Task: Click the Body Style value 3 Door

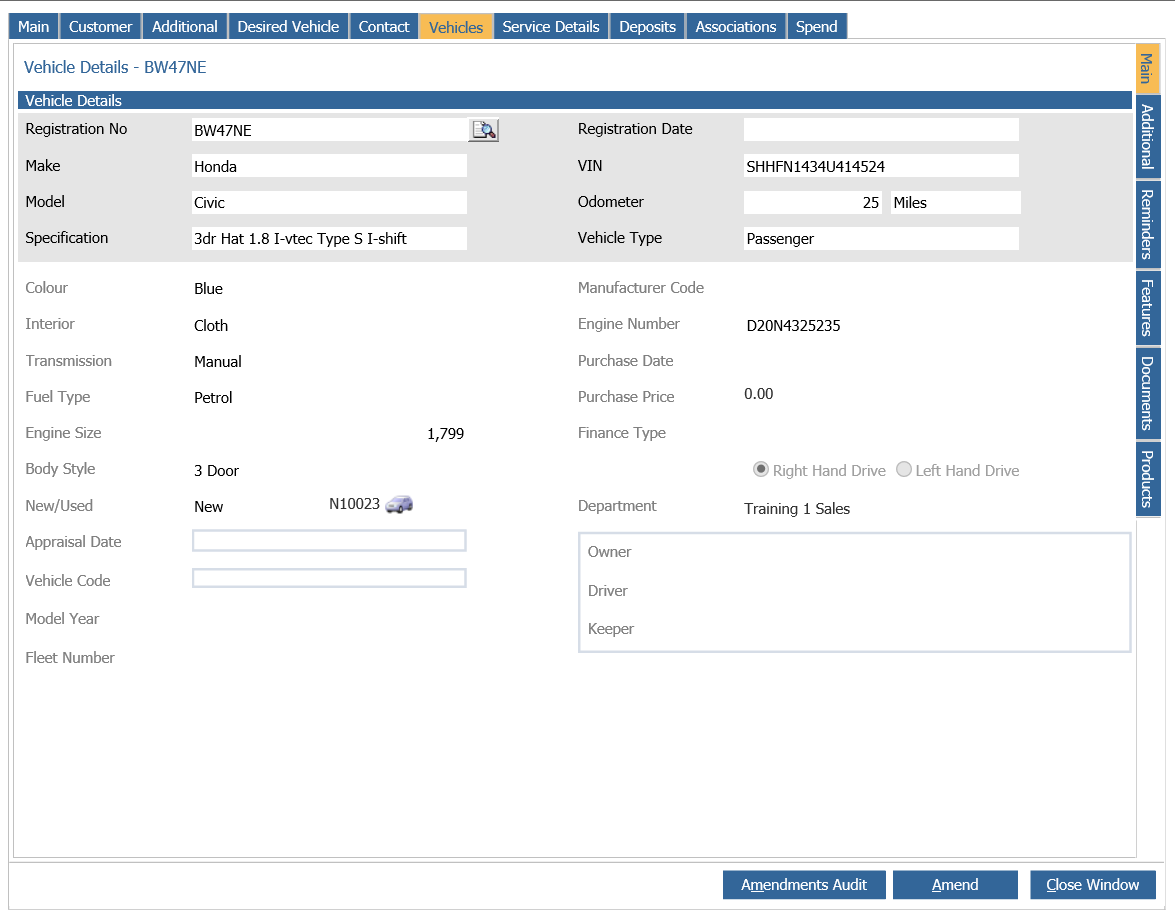Action: (217, 471)
